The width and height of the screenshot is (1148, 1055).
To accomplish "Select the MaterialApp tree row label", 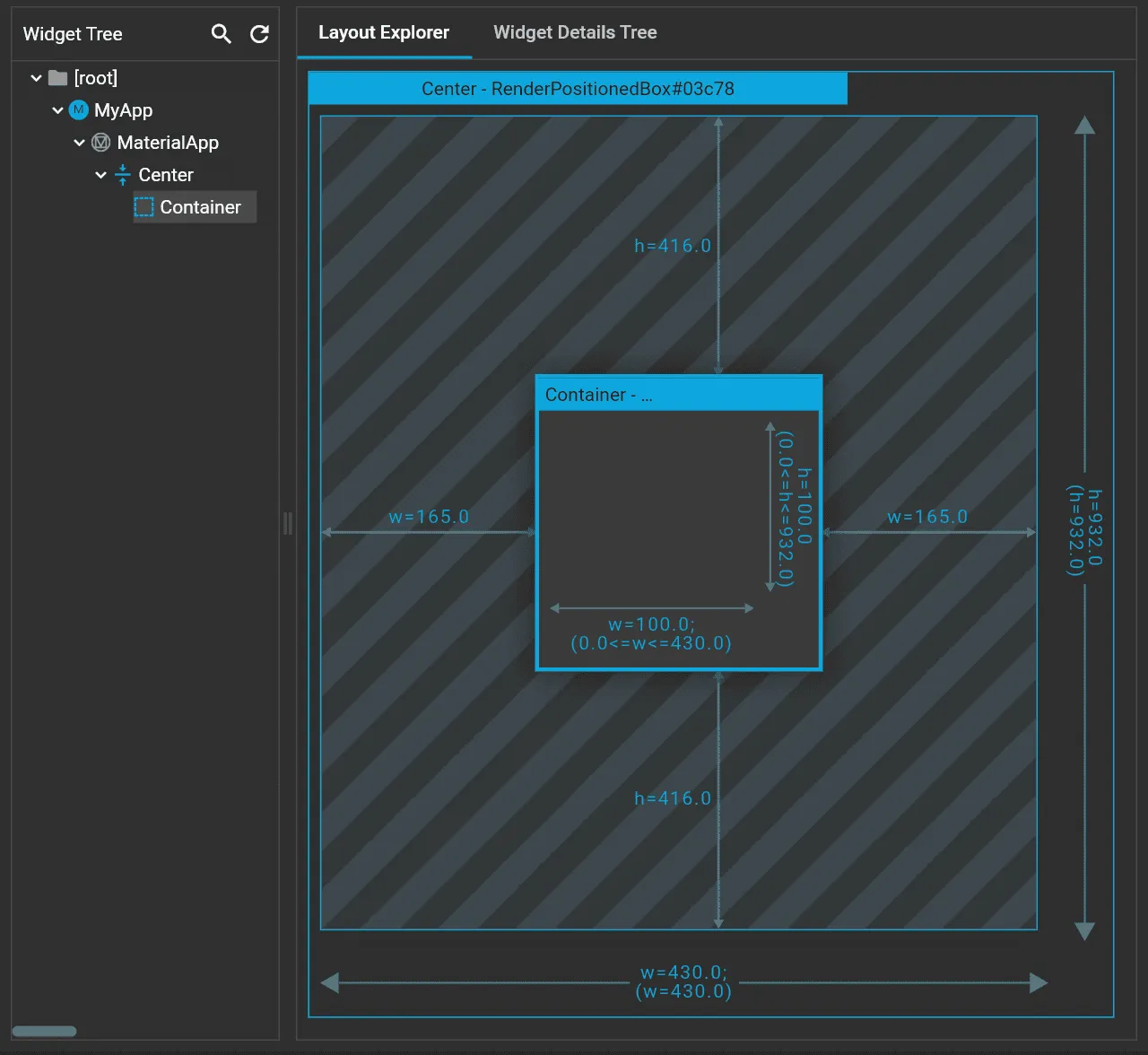I will [x=168, y=143].
